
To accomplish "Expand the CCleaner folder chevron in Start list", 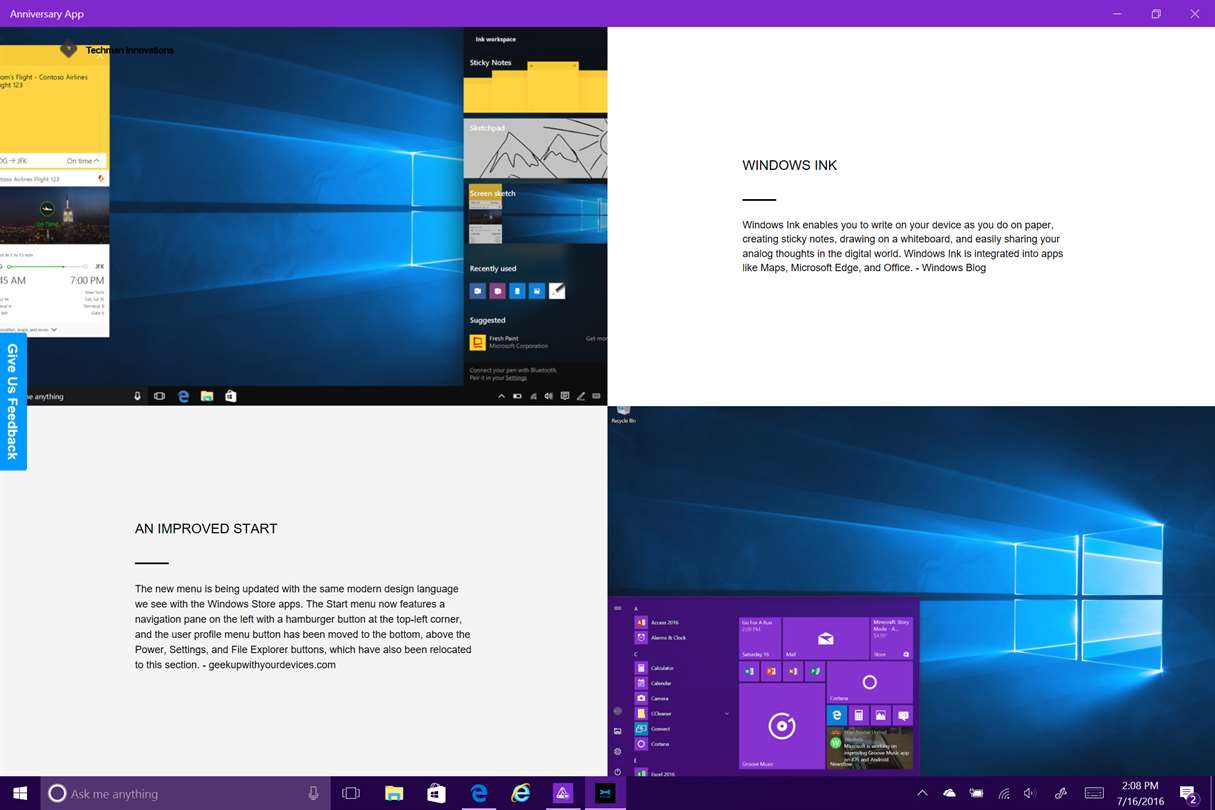I will (x=727, y=714).
